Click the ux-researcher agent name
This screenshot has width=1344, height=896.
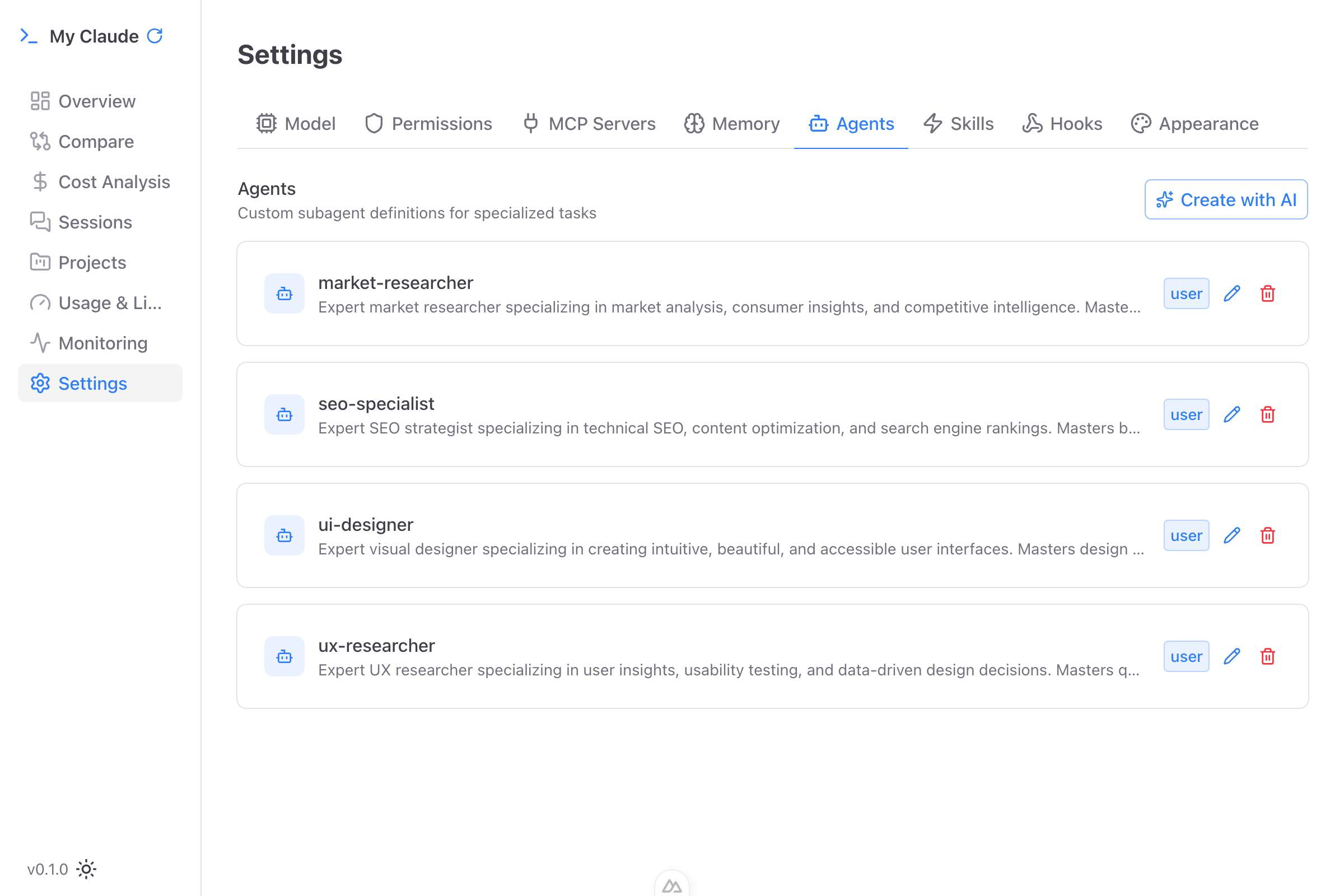click(376, 645)
